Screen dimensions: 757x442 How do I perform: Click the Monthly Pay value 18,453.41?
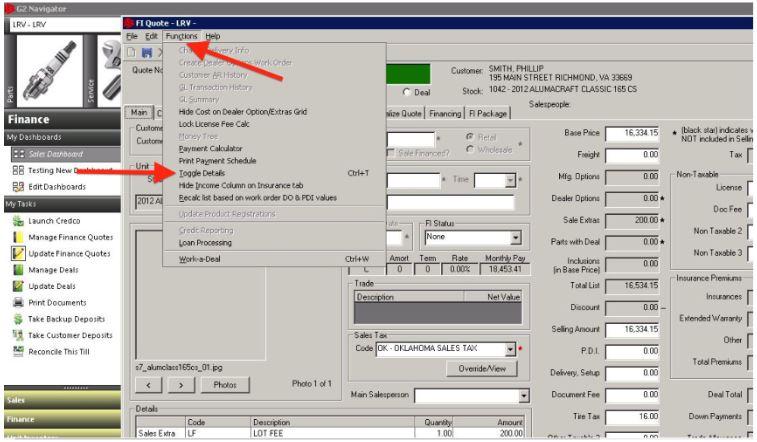point(505,269)
